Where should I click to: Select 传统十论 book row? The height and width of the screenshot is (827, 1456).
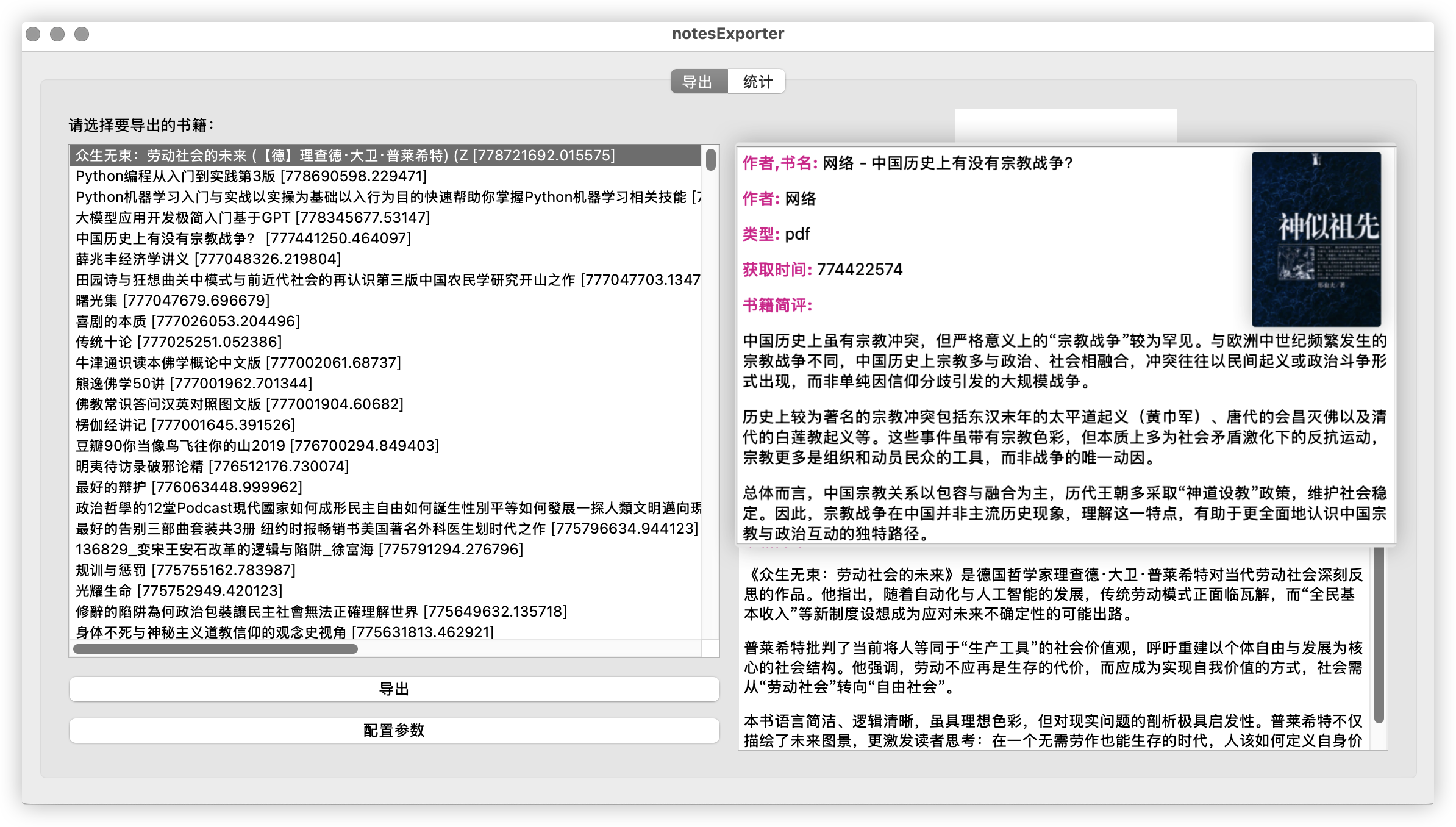[x=178, y=342]
